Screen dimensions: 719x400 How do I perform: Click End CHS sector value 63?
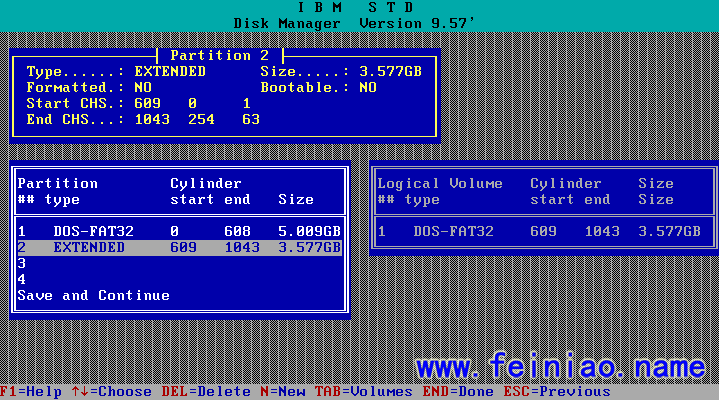[x=251, y=120]
